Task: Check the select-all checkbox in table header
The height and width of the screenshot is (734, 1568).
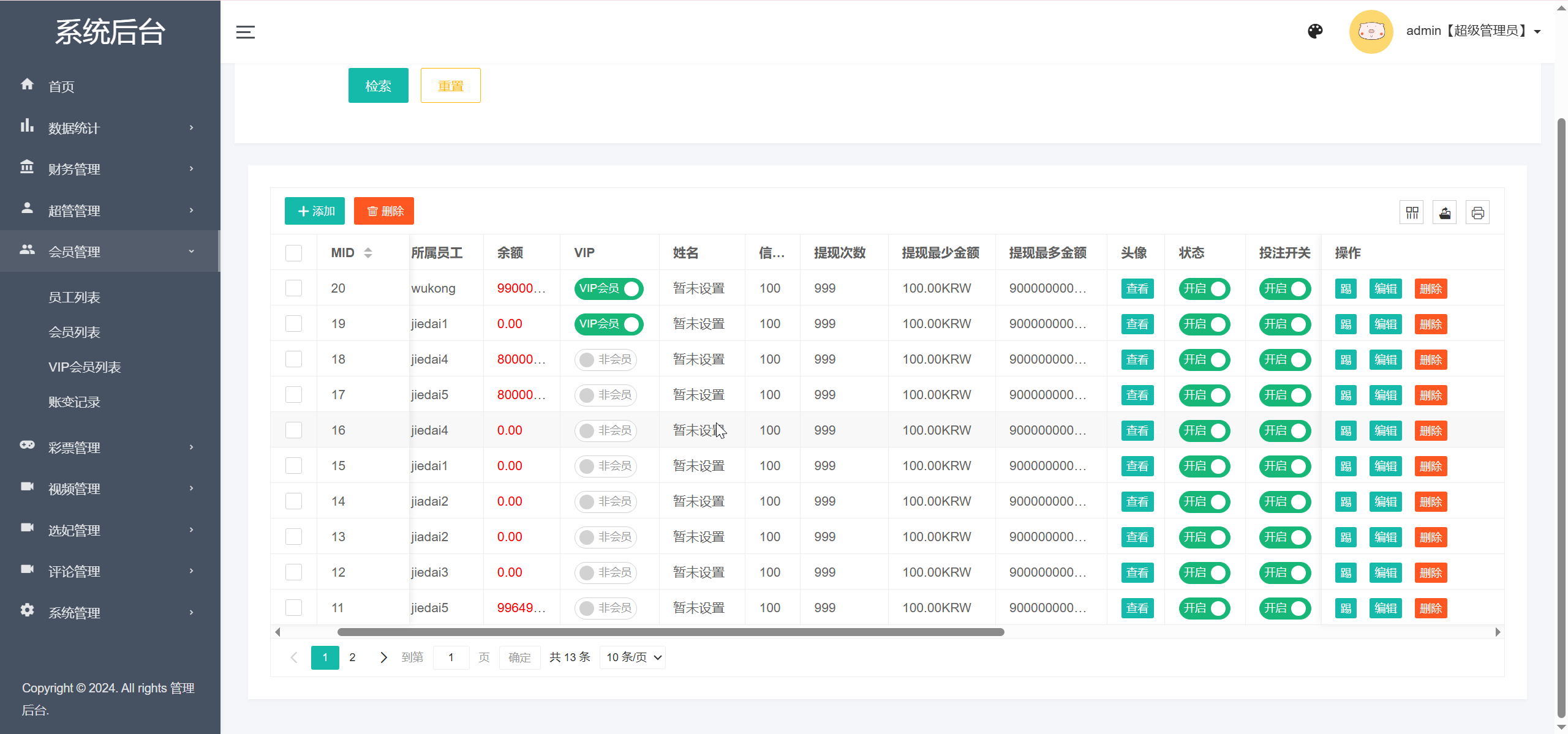Action: [293, 252]
